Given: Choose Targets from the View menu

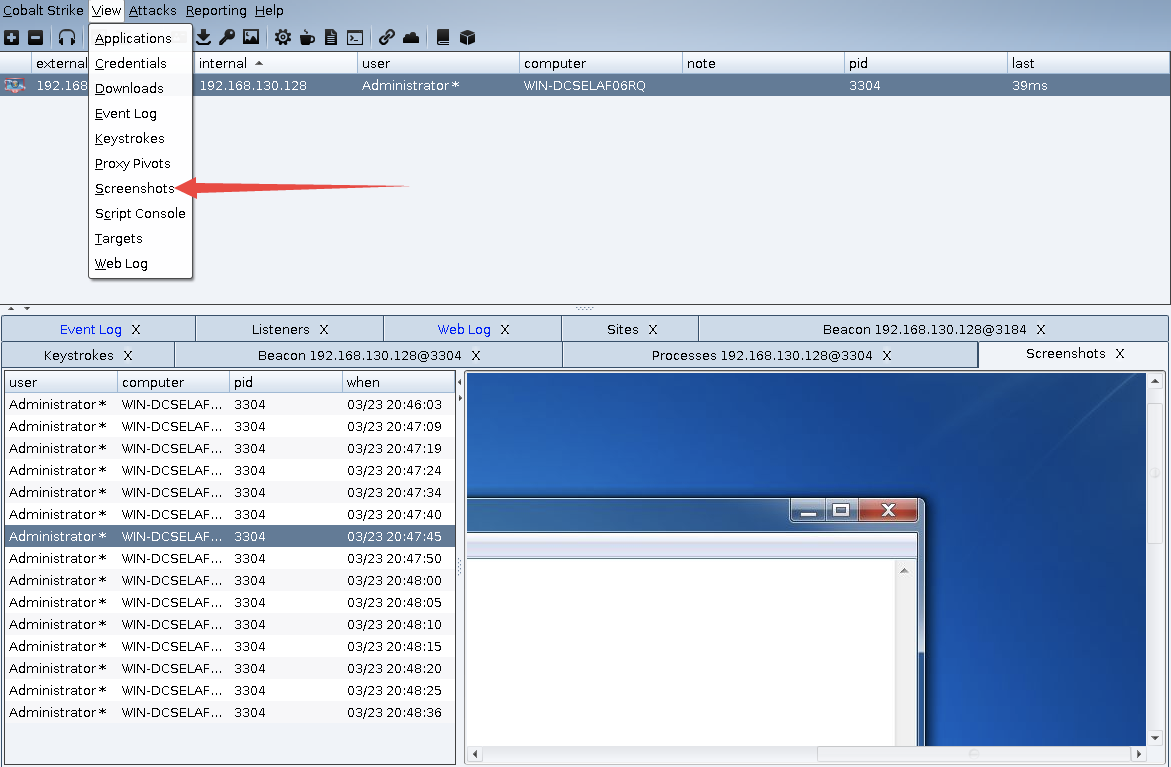Looking at the screenshot, I should tap(140, 238).
